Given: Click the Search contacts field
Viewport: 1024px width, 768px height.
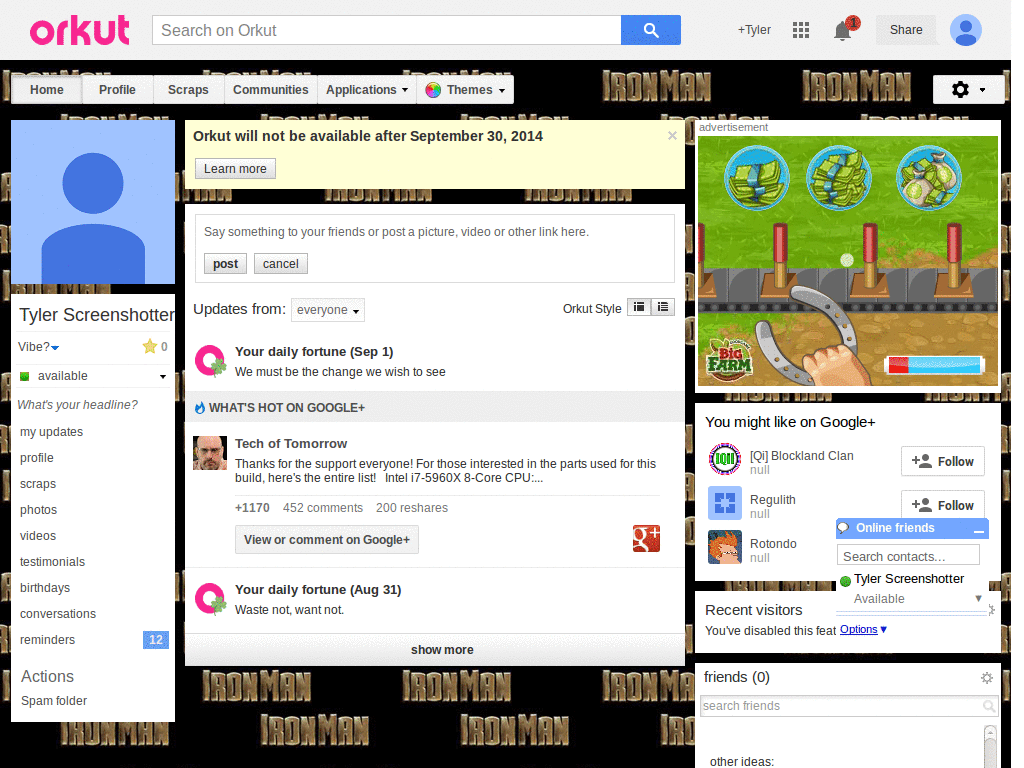Looking at the screenshot, I should click(908, 556).
